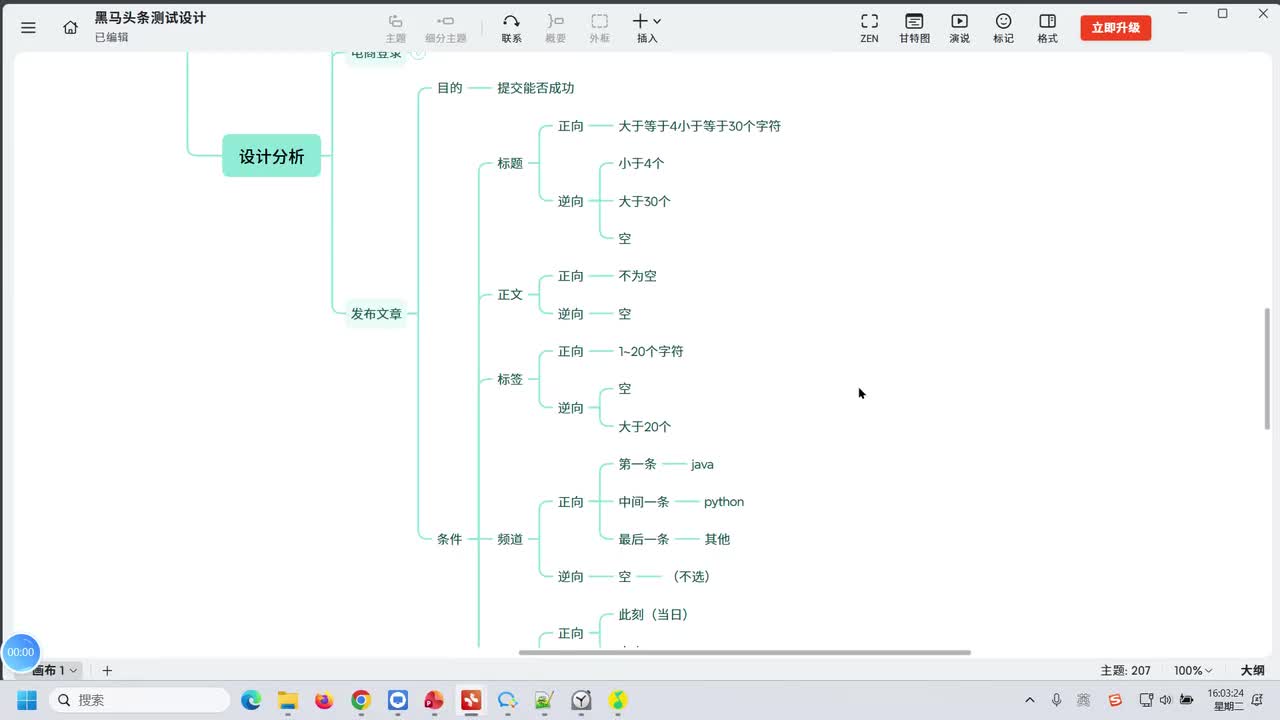This screenshot has width=1280, height=720.
Task: Open the Insert (插入) dropdown
Action: pyautogui.click(x=647, y=28)
